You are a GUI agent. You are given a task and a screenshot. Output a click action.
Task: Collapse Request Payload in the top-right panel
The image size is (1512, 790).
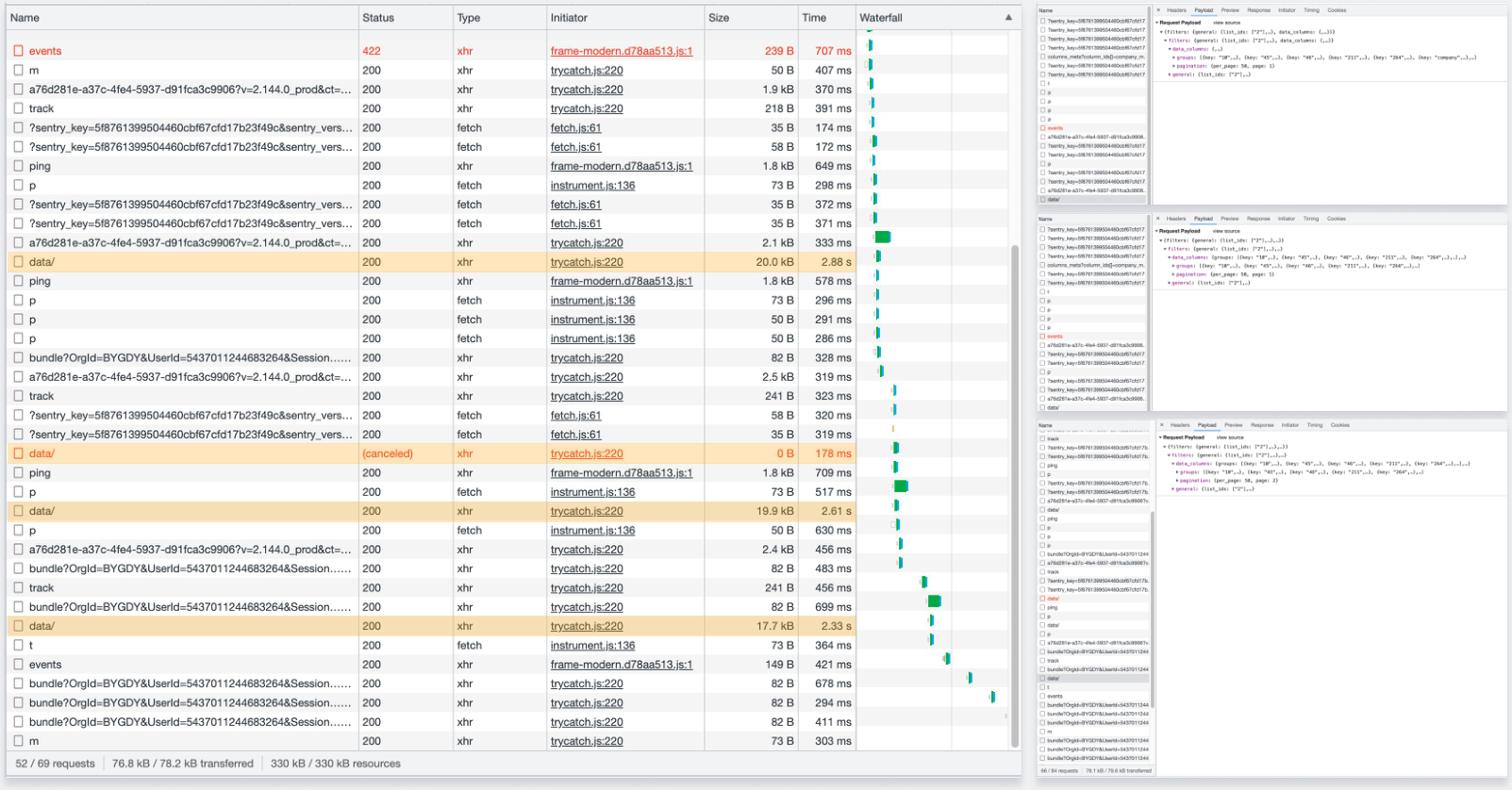click(x=1158, y=23)
